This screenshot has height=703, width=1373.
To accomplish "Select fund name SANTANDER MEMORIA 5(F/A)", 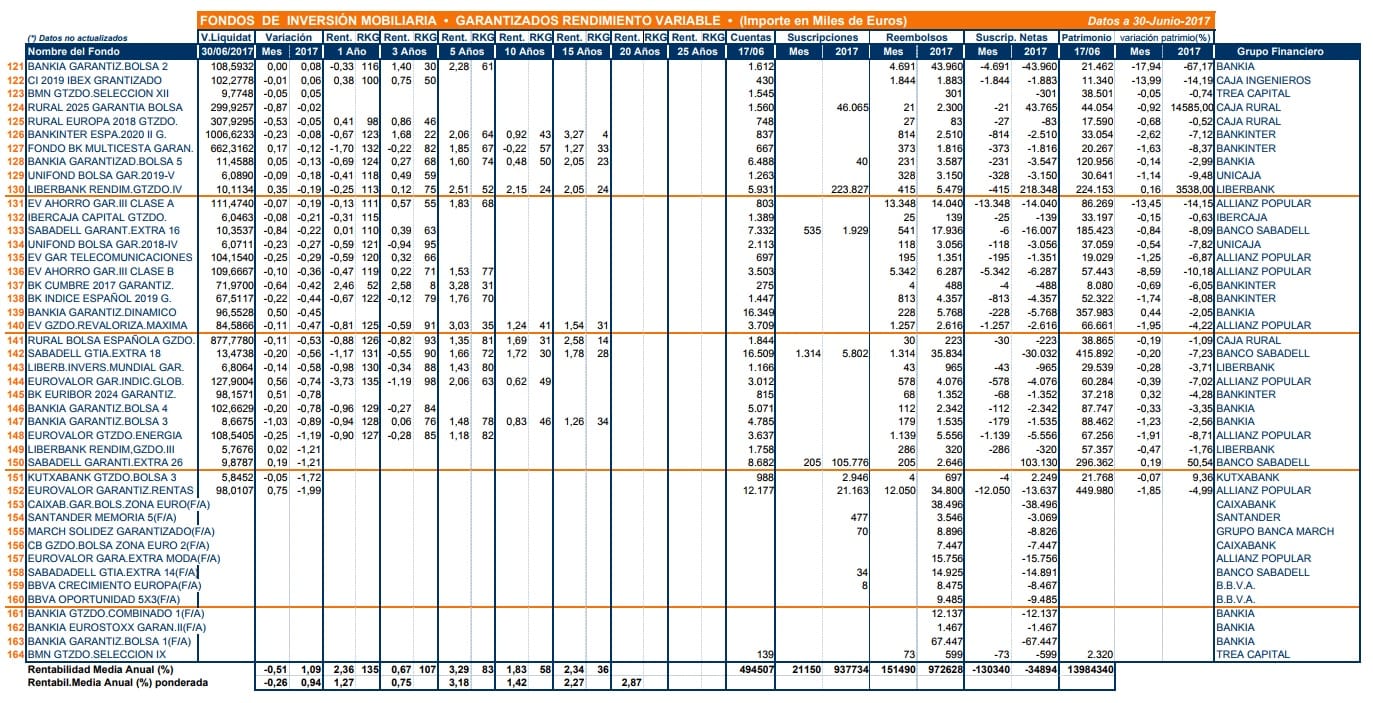I will click(x=103, y=519).
